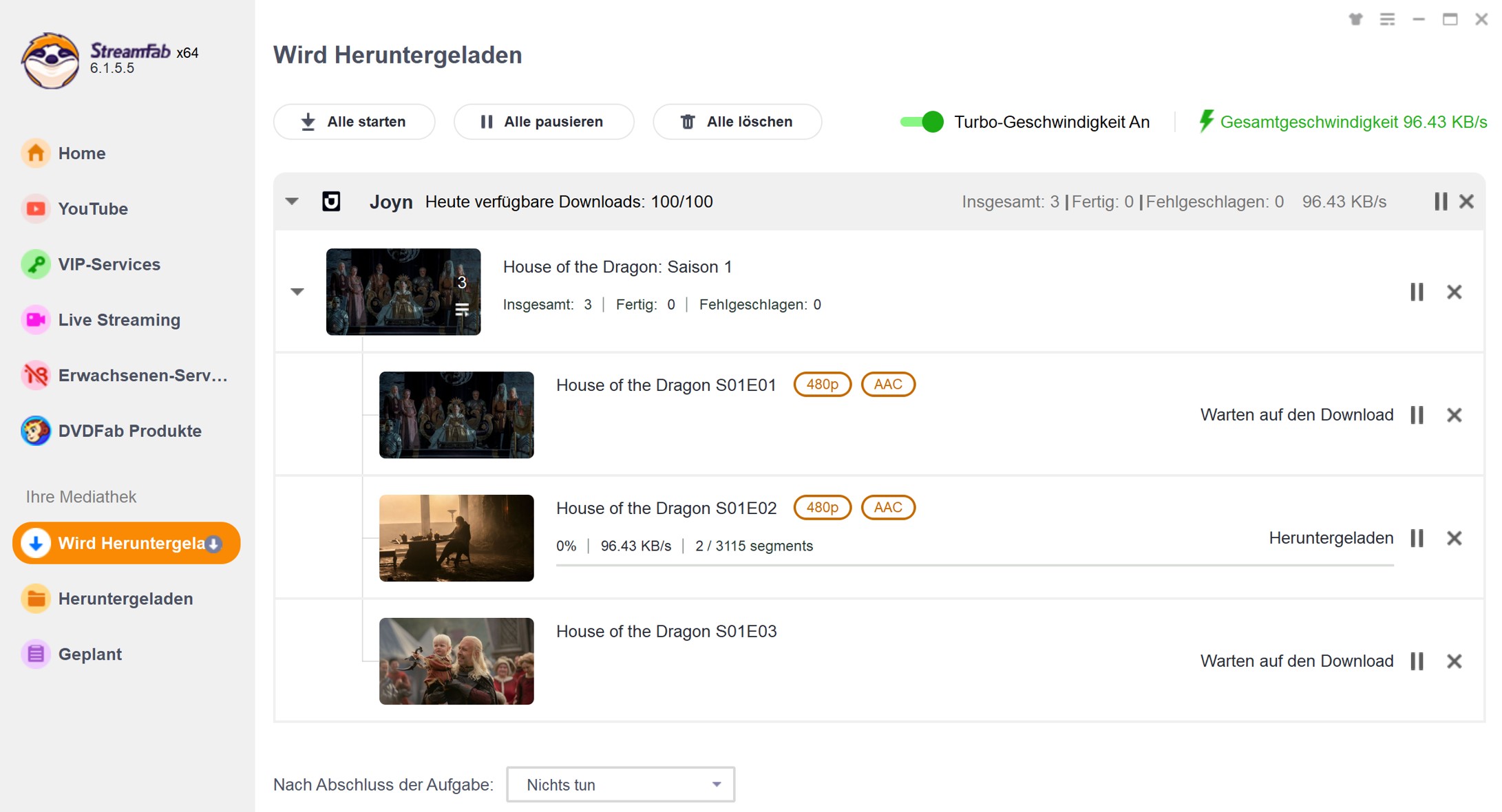Screen dimensions: 1502x812
Task: Select Alle löschen menu action
Action: (x=736, y=121)
